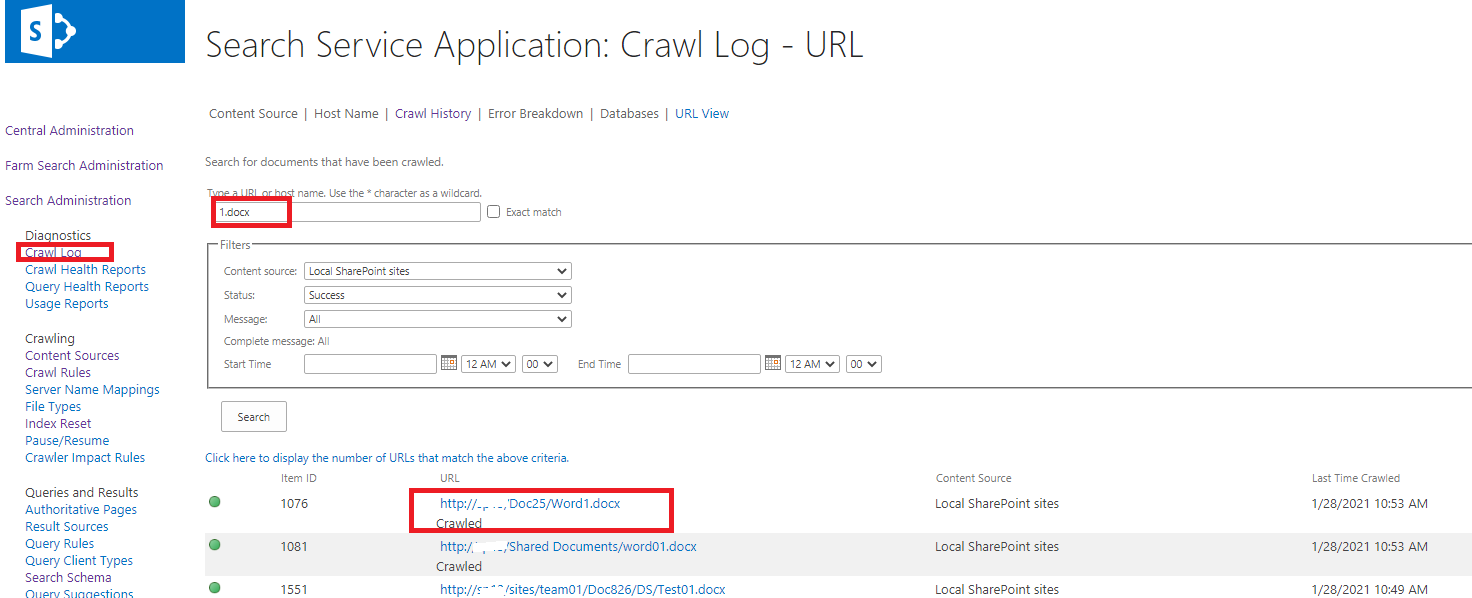Click Item ID 1076 cell
Viewport: 1472px width, 598px height.
[x=295, y=504]
